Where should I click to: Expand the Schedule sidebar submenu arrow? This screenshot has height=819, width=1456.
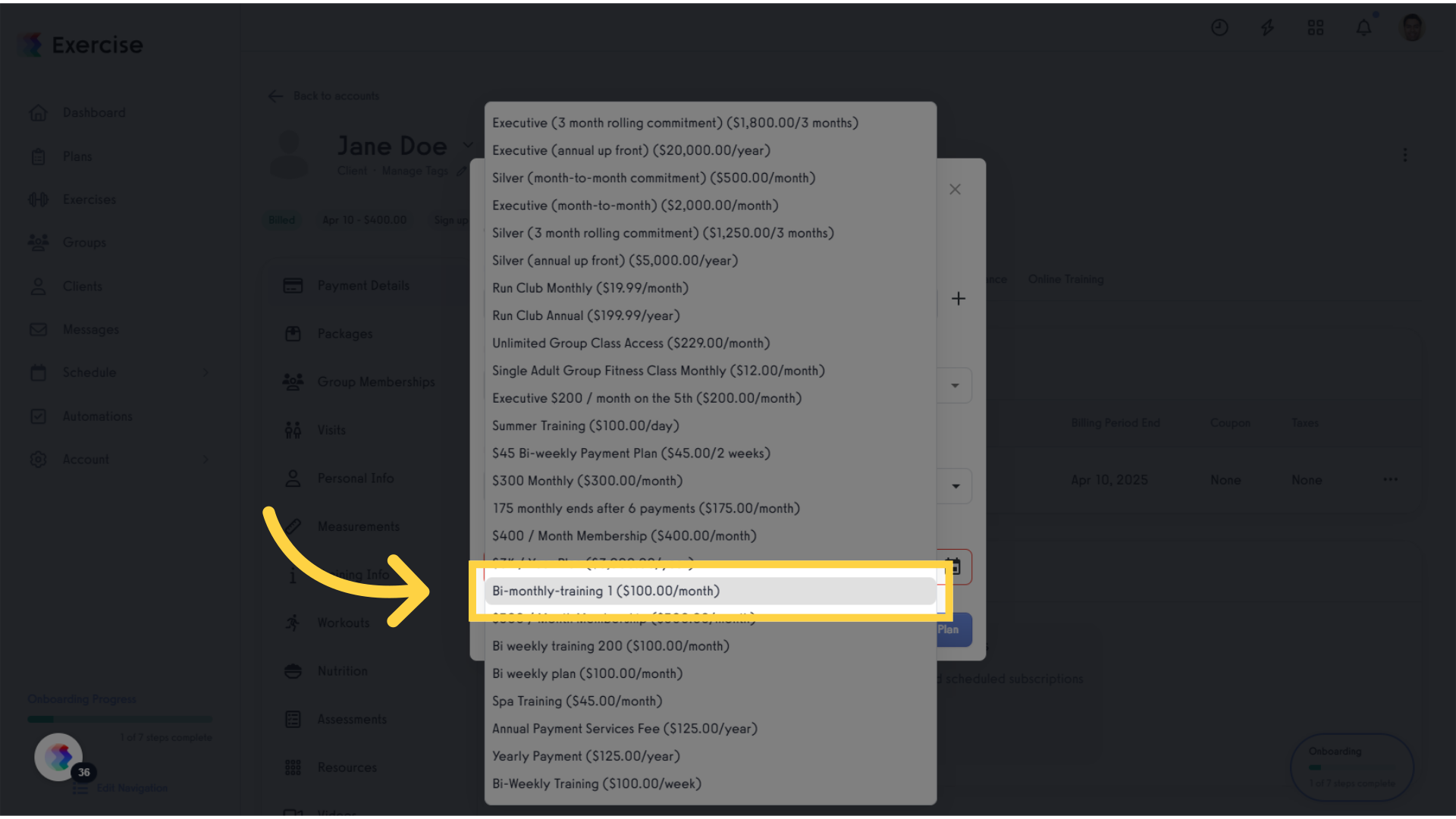click(x=206, y=372)
